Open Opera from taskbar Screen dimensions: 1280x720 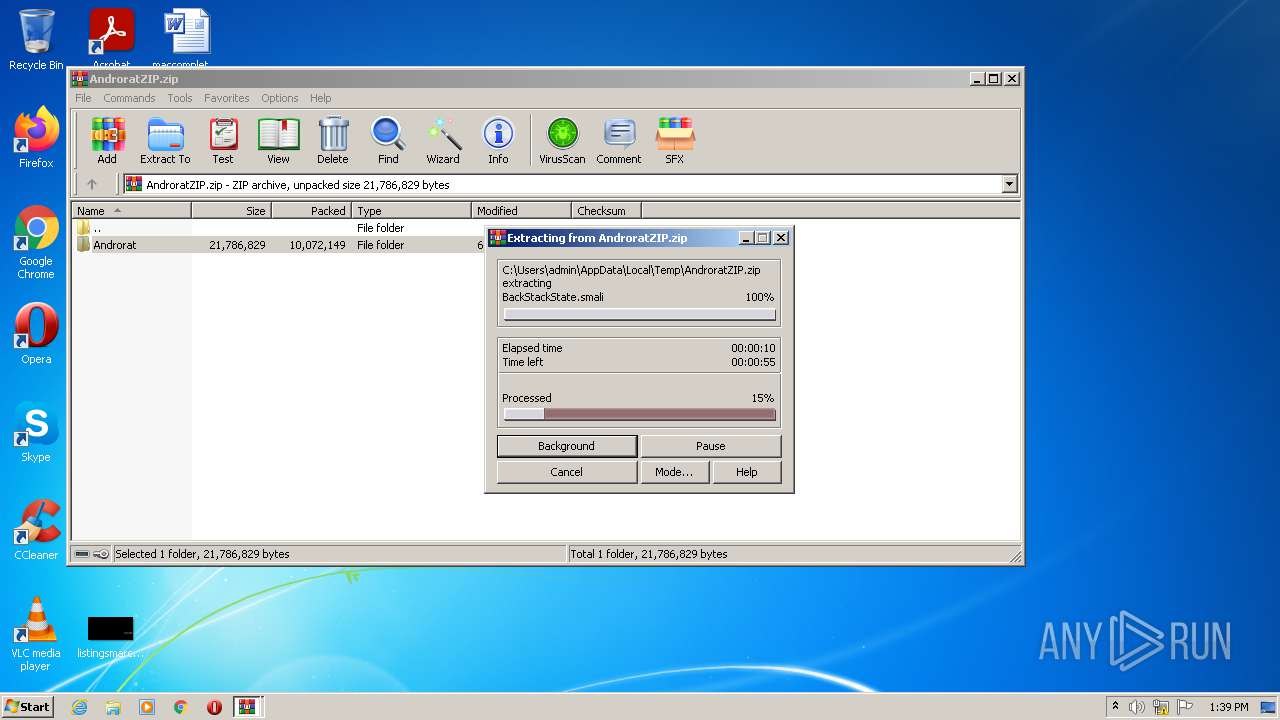(214, 707)
